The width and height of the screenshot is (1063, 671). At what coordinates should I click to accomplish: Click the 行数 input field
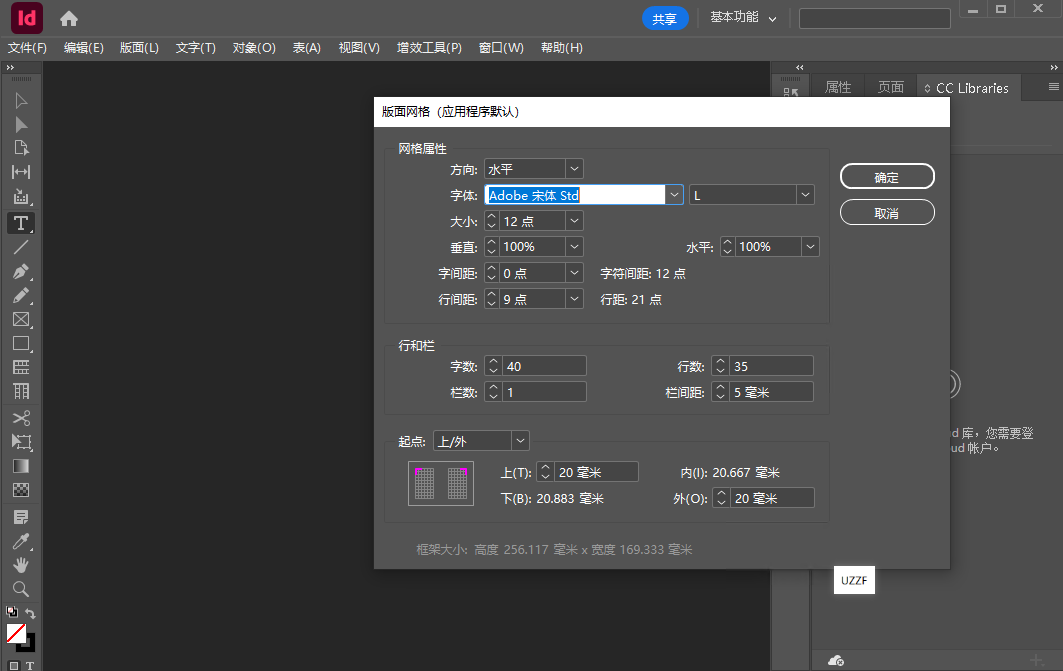coord(771,366)
